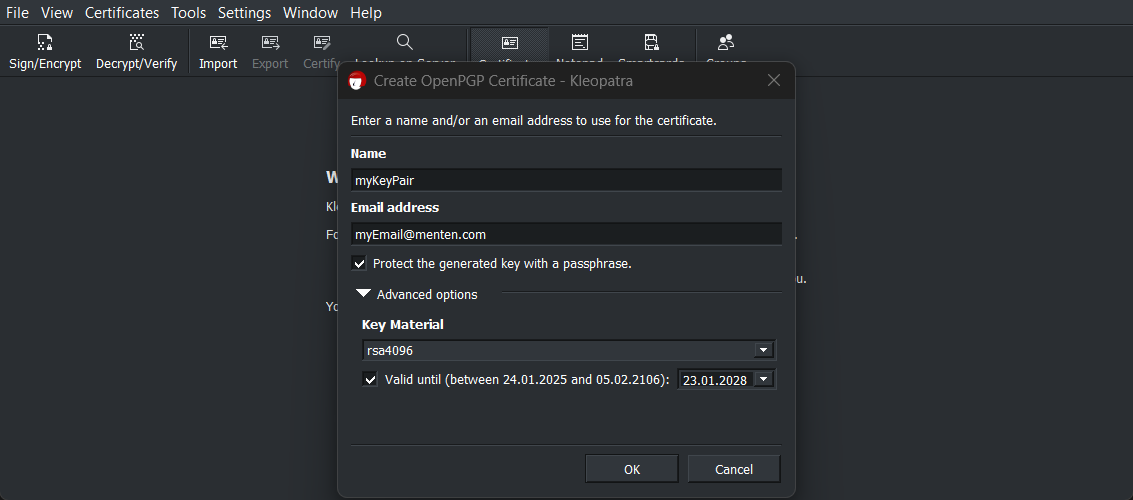The height and width of the screenshot is (500, 1133).
Task: Open the Decrypt/Verify tool
Action: 136,43
